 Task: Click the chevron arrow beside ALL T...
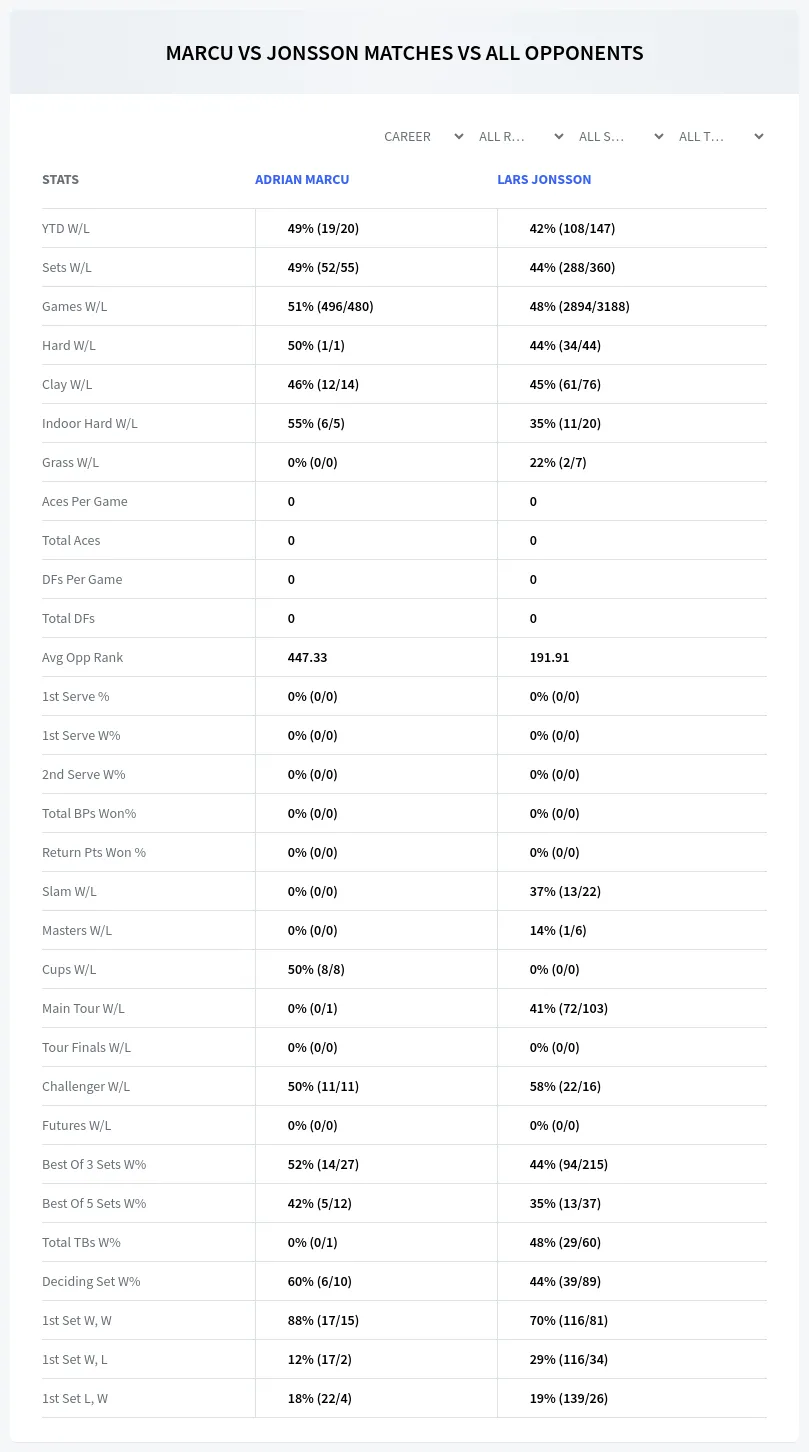pyautogui.click(x=758, y=136)
